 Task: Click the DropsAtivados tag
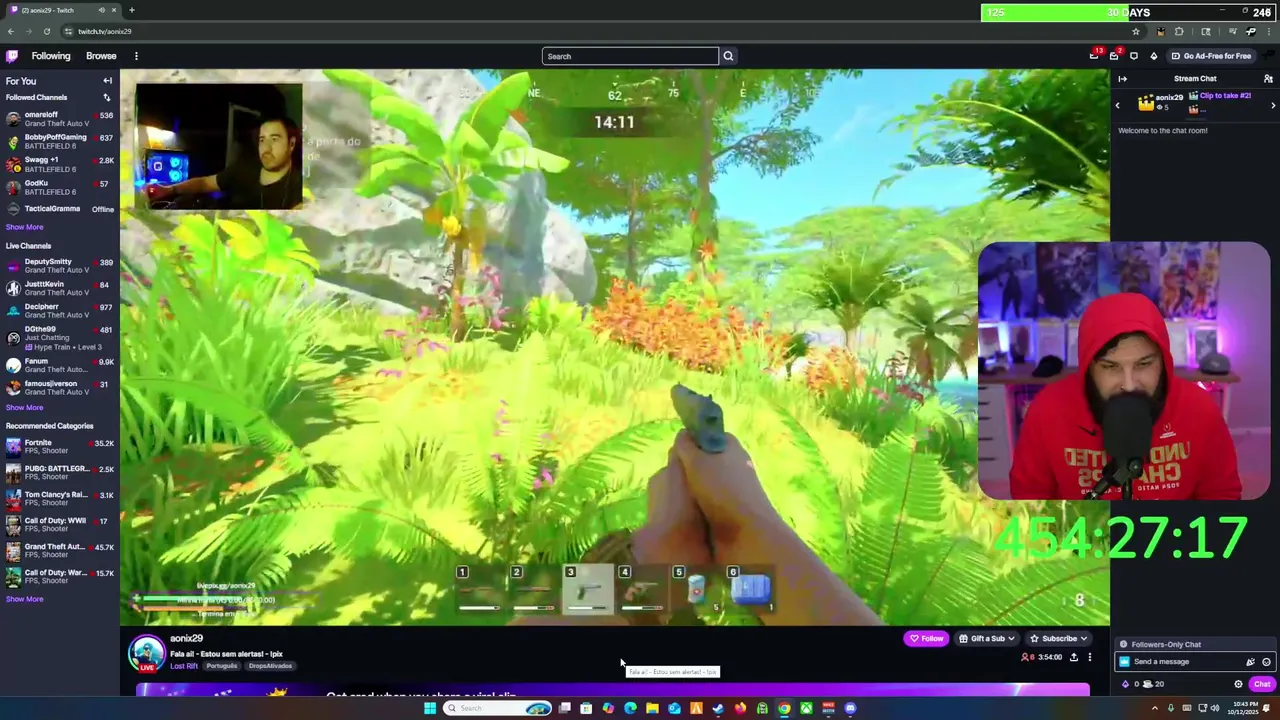coord(270,666)
